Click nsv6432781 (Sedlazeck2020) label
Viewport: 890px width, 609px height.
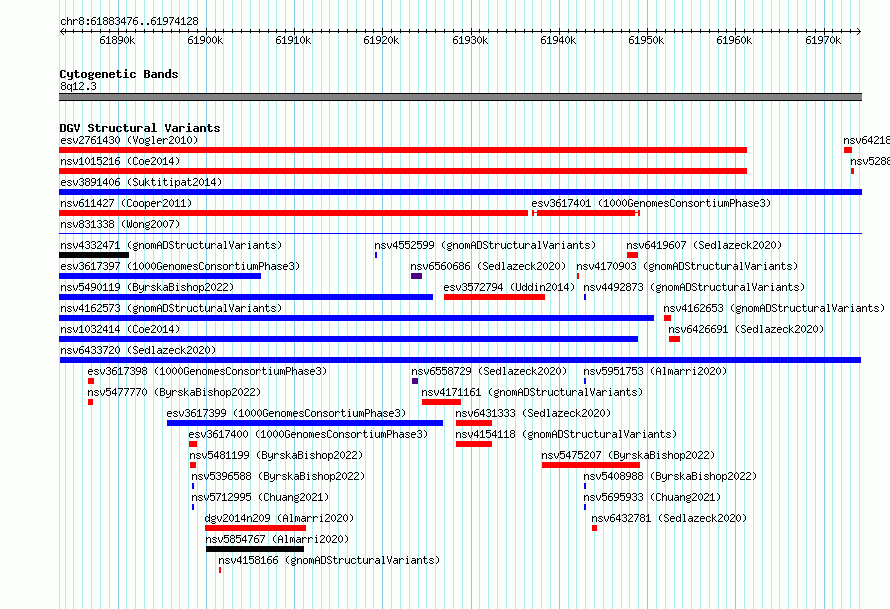click(669, 518)
